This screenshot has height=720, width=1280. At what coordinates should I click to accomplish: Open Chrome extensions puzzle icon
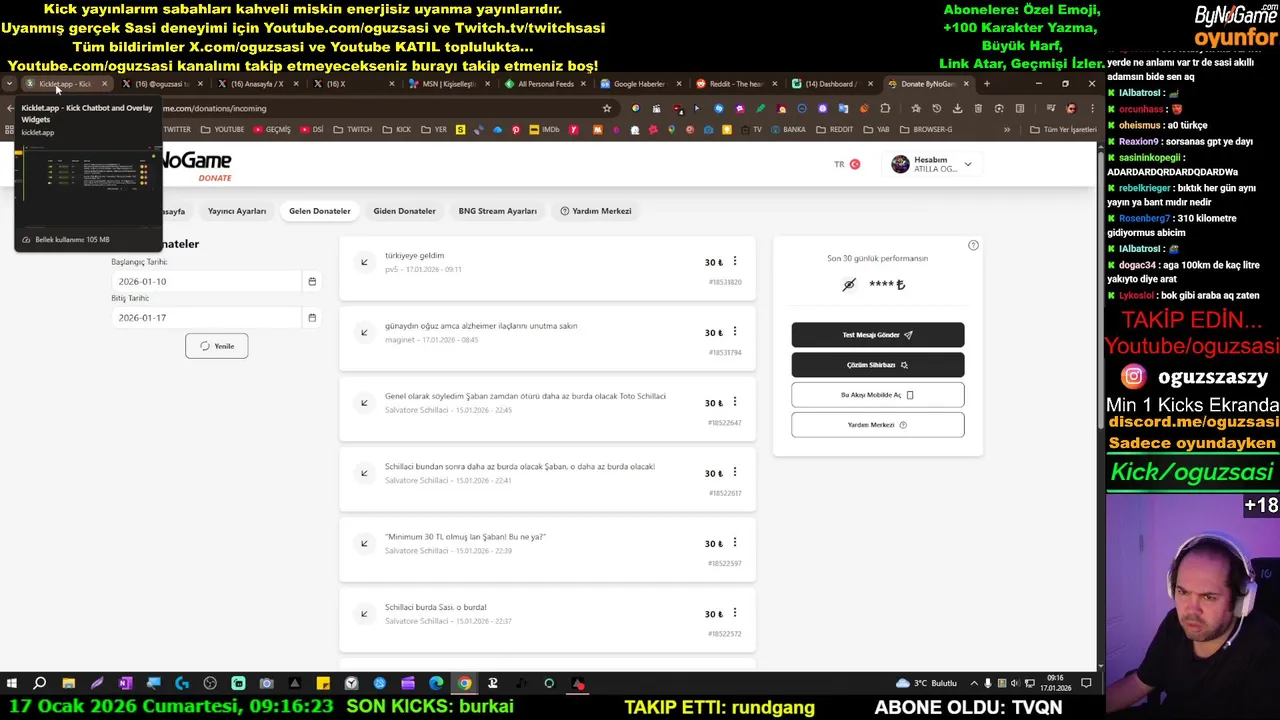click(x=885, y=108)
